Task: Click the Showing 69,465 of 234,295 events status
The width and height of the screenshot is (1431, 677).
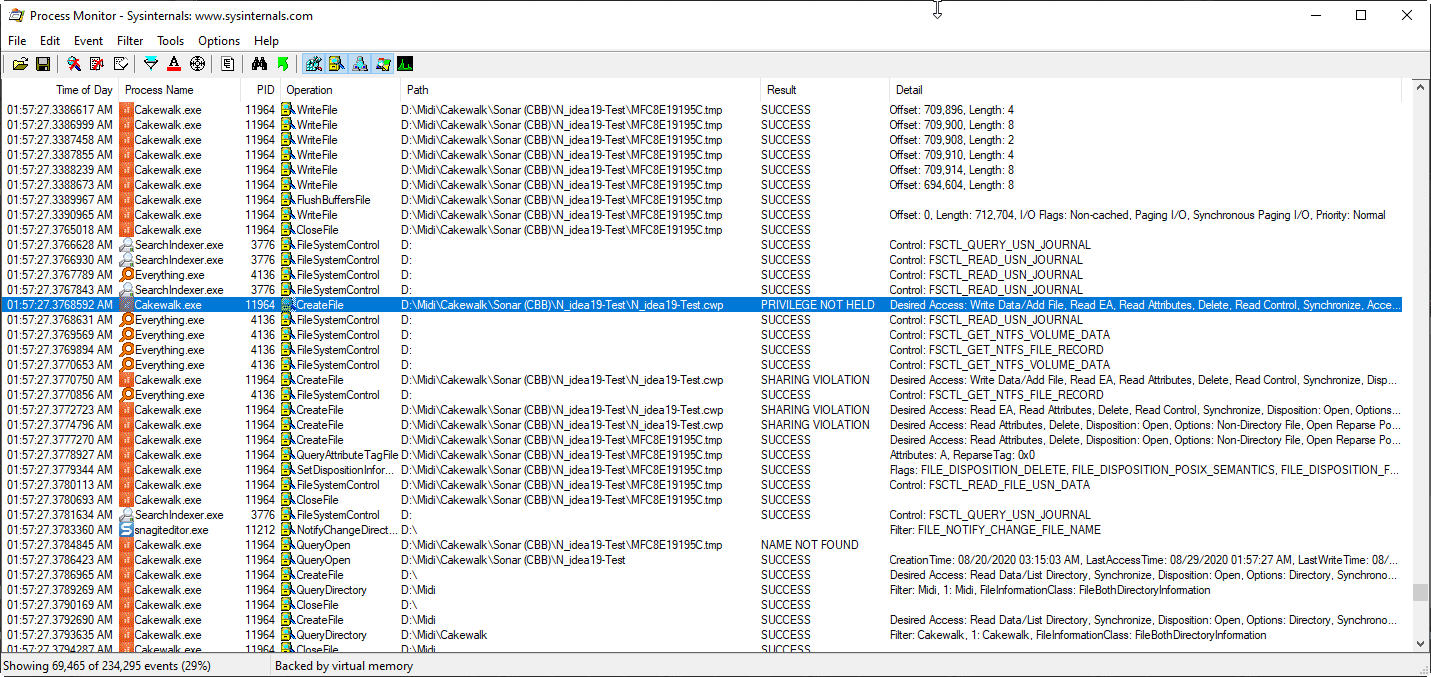Action: [x=106, y=666]
